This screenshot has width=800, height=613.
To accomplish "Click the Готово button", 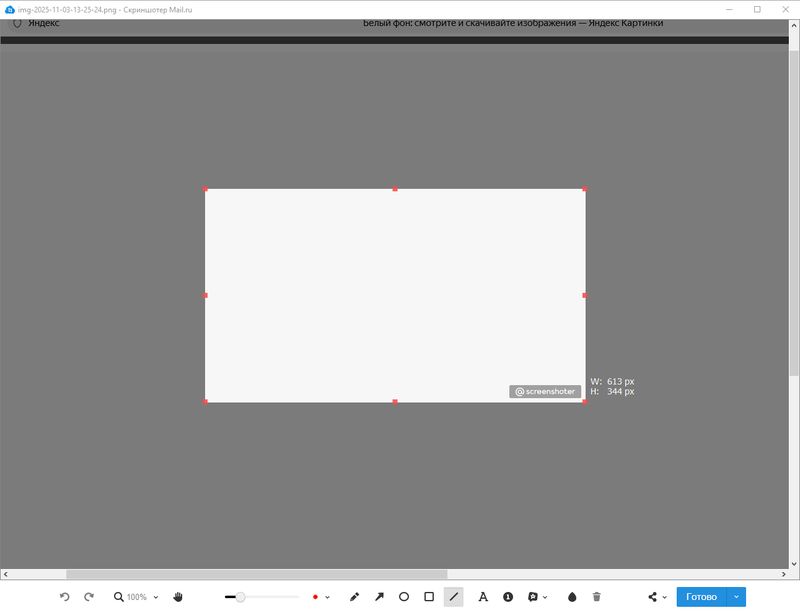I will 701,597.
